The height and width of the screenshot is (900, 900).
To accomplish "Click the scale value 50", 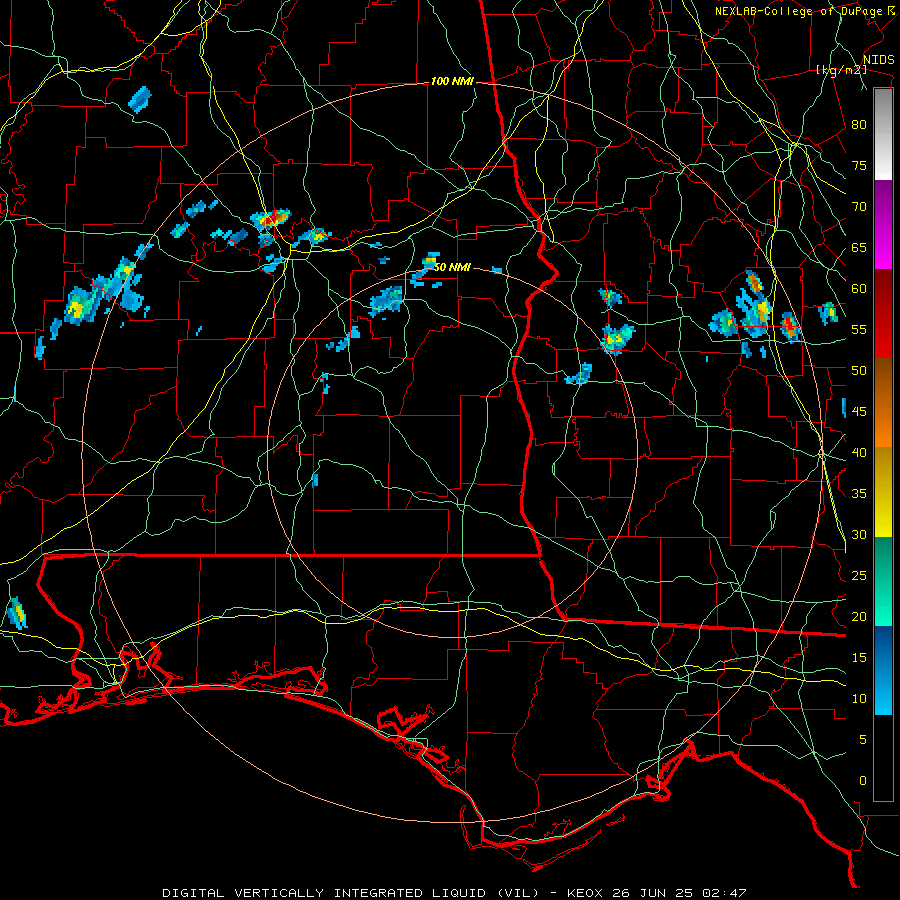I will pos(859,371).
